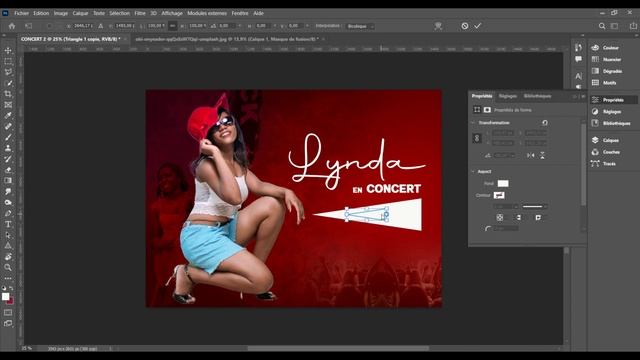Open the stroke caps dropdown
Viewport: 640px width, 360px height.
[x=519, y=218]
